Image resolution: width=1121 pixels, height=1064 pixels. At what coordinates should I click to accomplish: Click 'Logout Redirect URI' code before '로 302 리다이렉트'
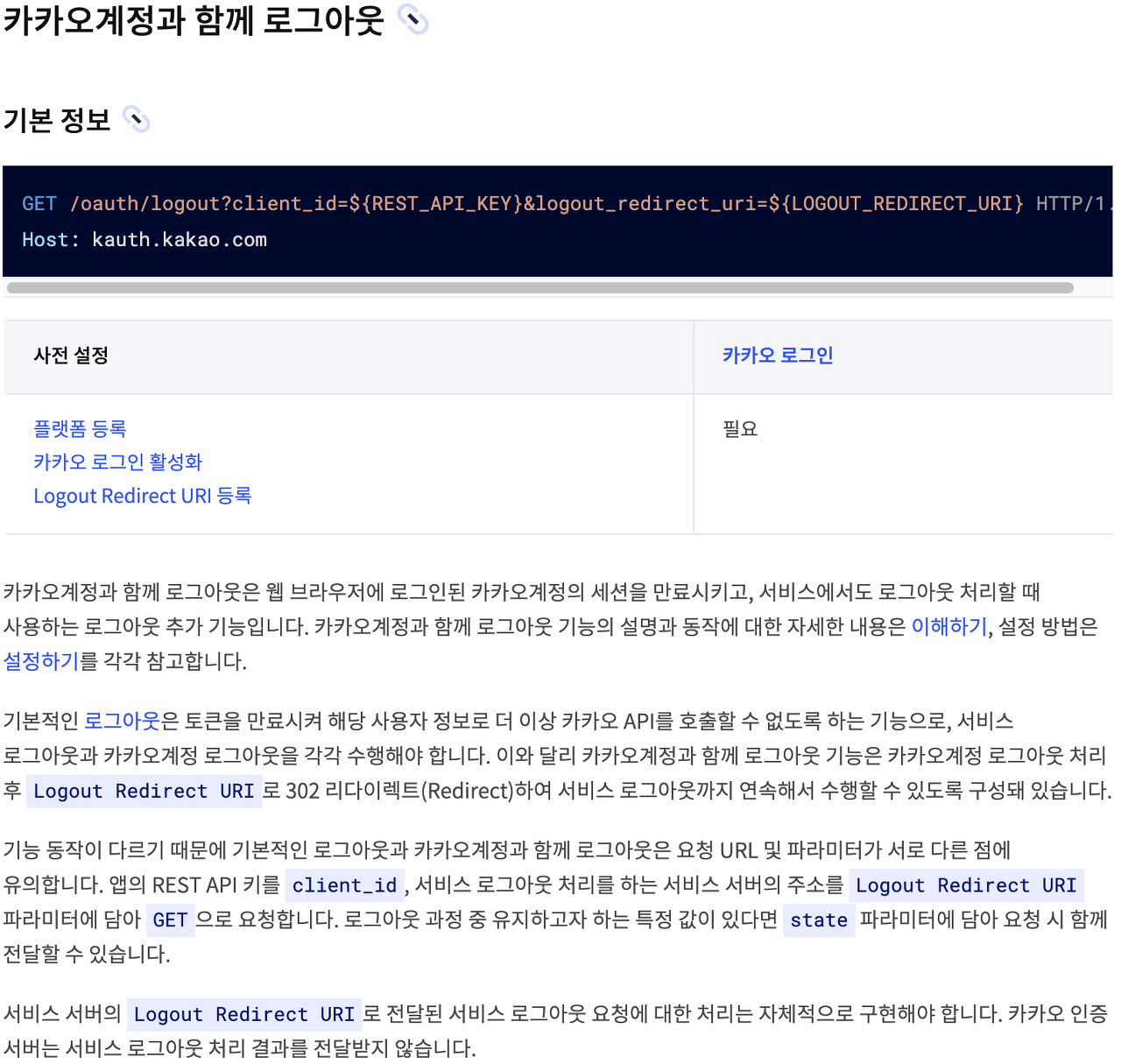pyautogui.click(x=144, y=792)
